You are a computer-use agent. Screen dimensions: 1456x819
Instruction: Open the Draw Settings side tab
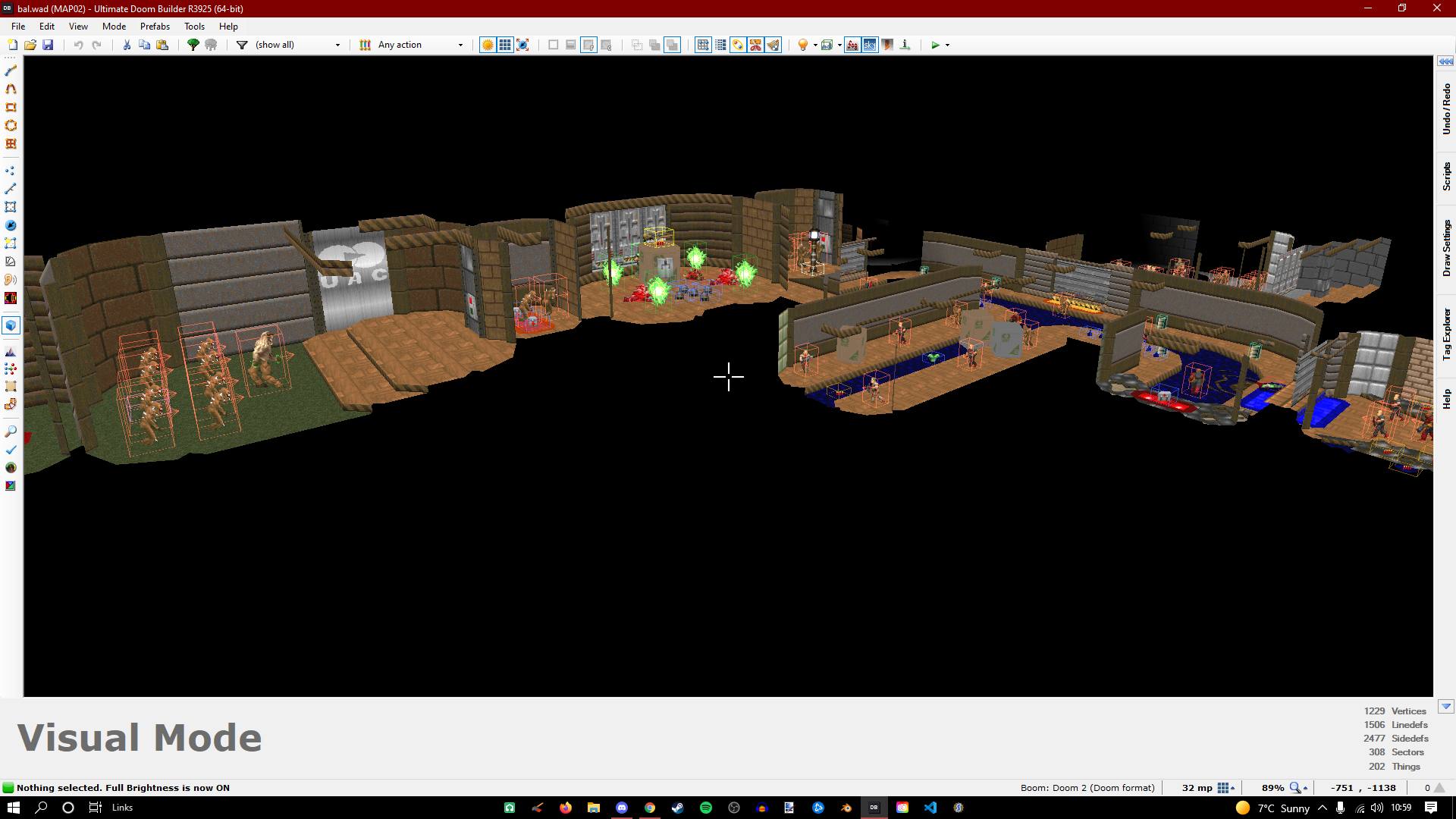(1446, 248)
